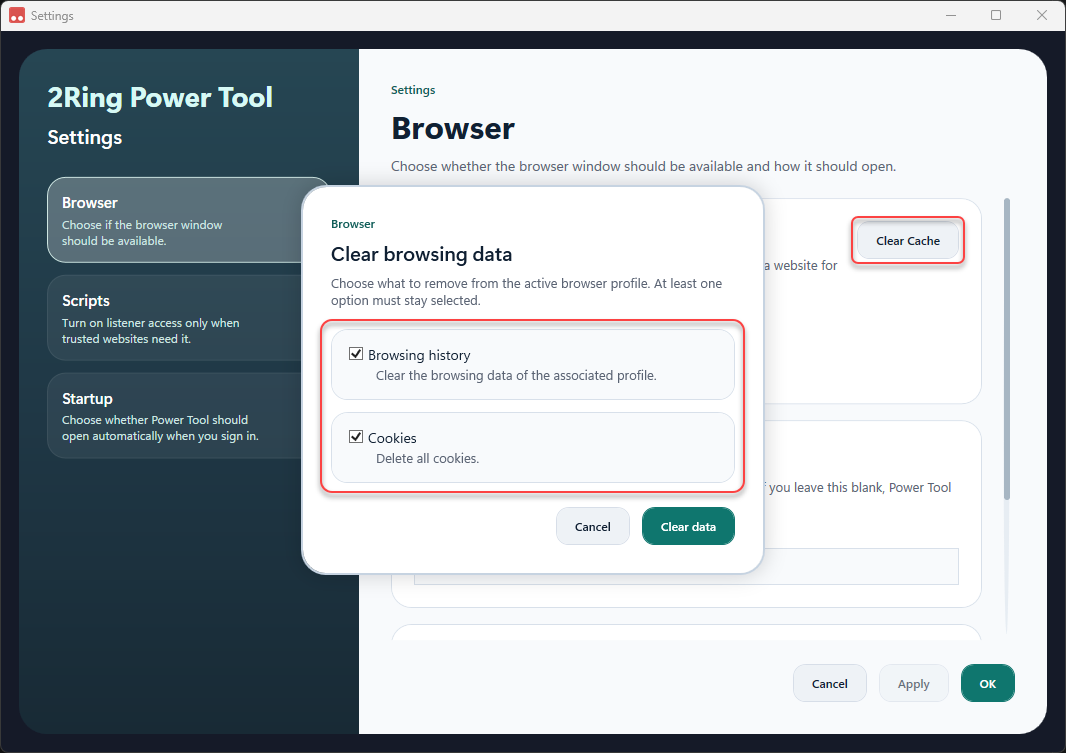Click the 'Delete all cookies.' description text

tap(428, 459)
